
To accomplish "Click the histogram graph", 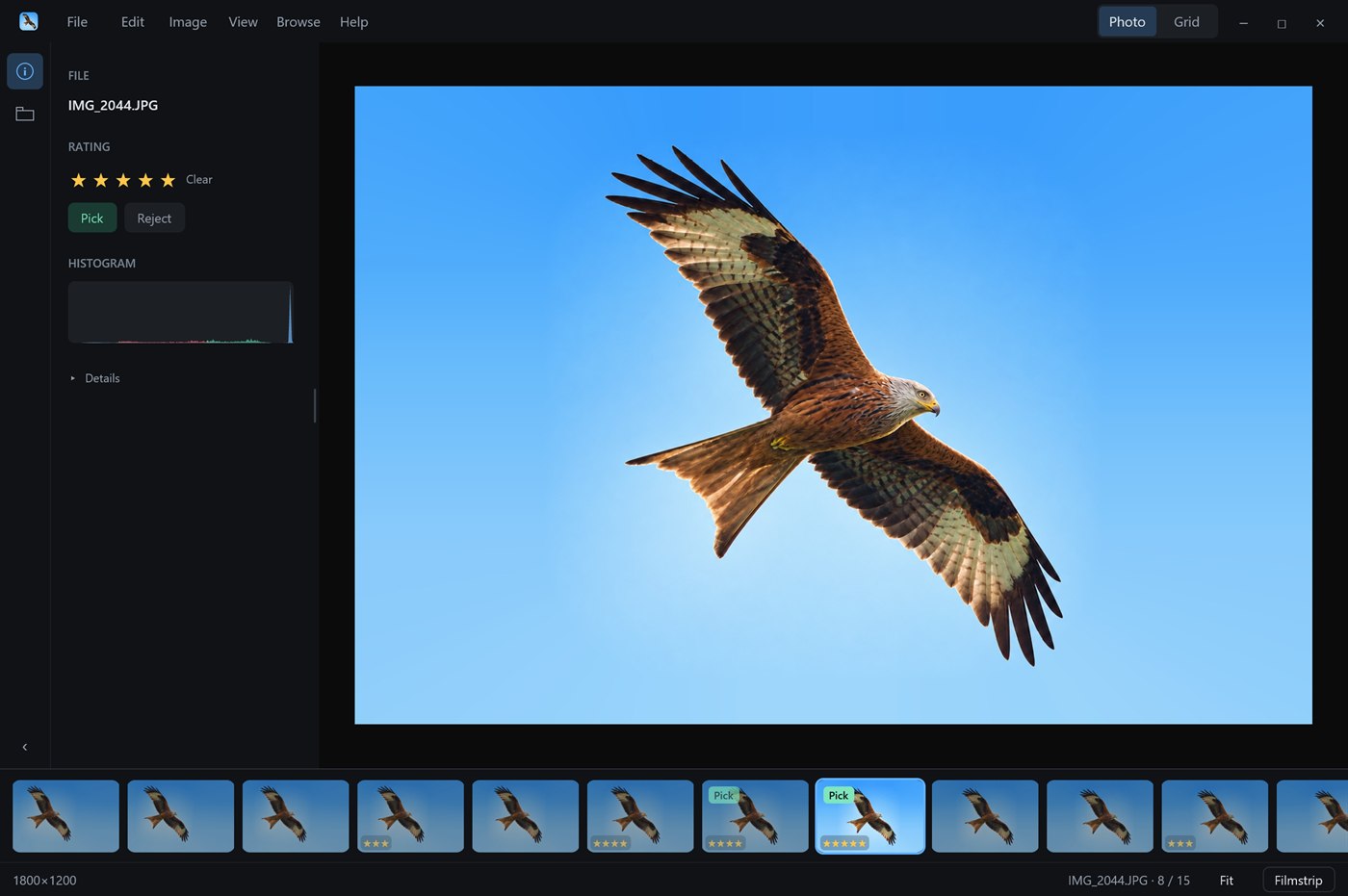I will pyautogui.click(x=180, y=312).
